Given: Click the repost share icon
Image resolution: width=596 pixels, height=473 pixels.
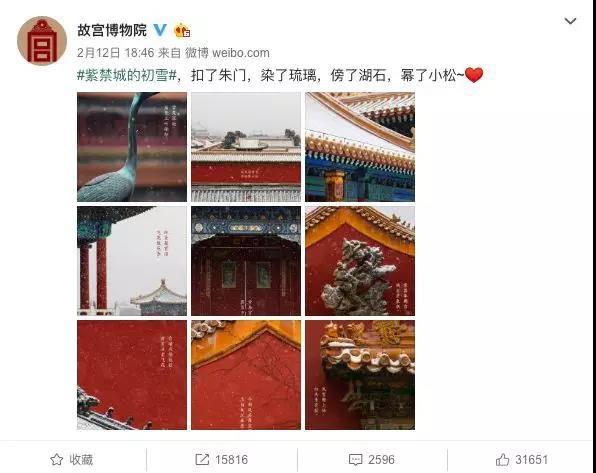Looking at the screenshot, I should click(202, 460).
